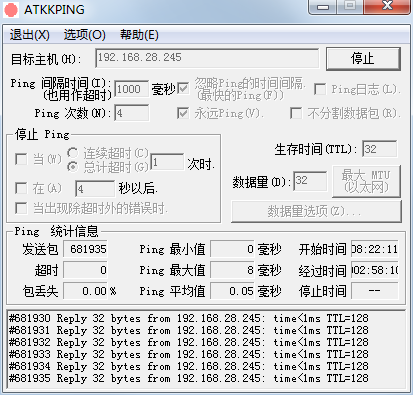The image size is (413, 395).
Task: Enable 不分割数据包(R) checkbox
Action: pos(296,113)
